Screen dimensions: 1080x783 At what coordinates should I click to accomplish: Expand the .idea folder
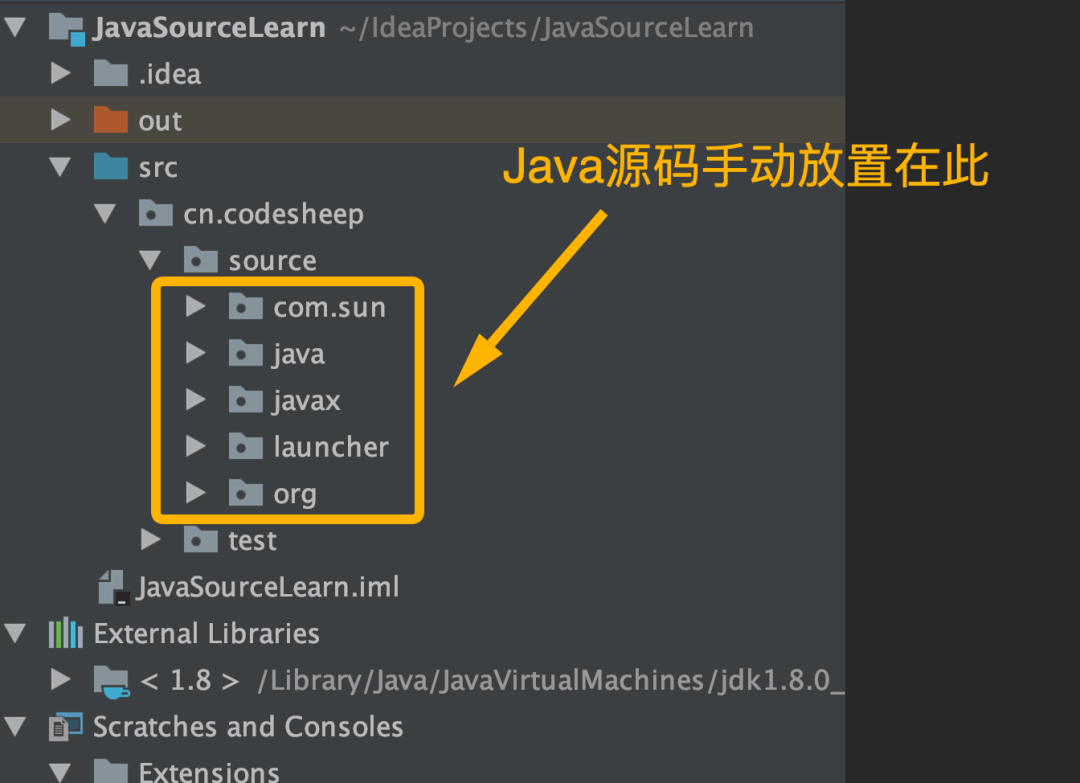coord(61,74)
